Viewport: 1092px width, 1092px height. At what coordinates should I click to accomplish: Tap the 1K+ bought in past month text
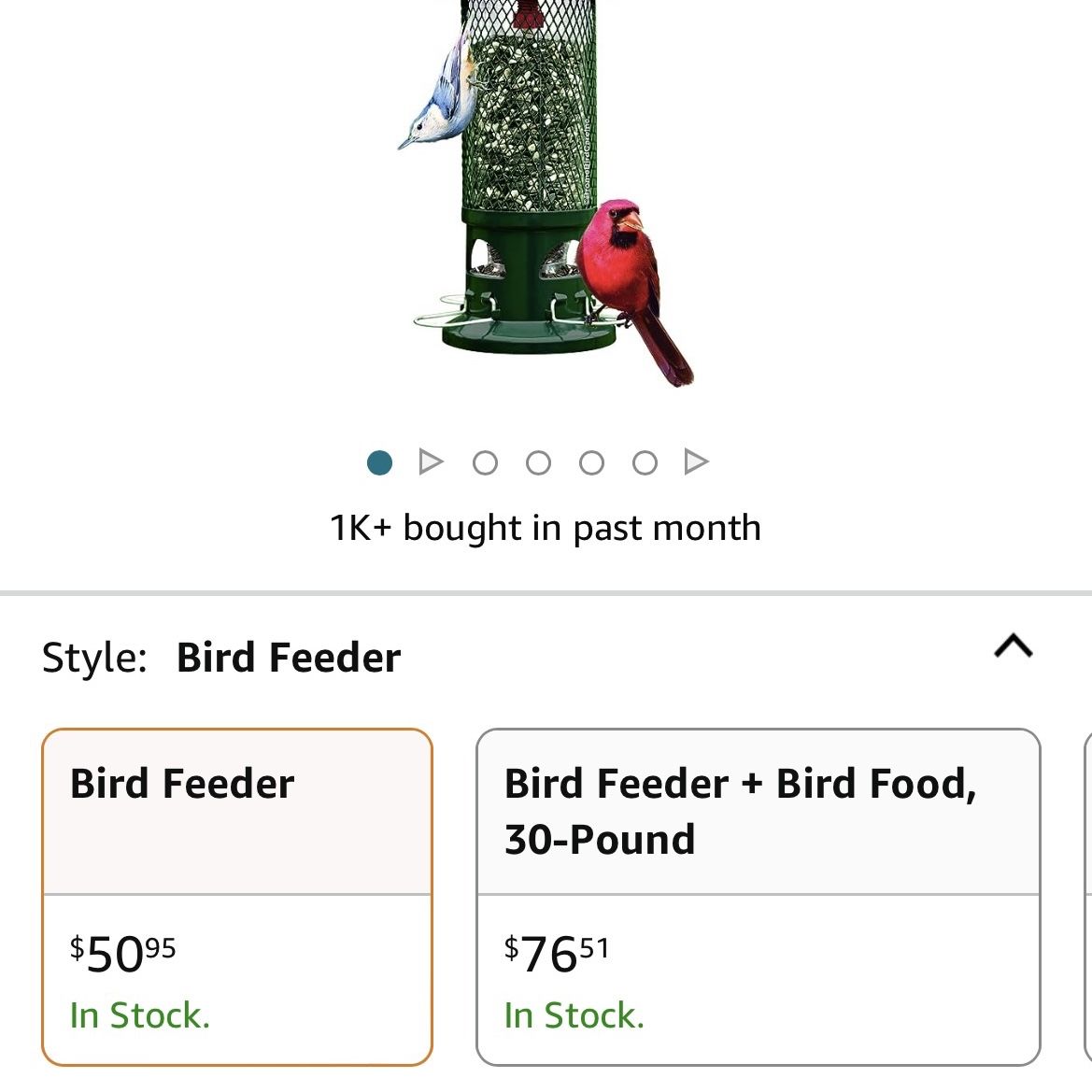(x=546, y=527)
